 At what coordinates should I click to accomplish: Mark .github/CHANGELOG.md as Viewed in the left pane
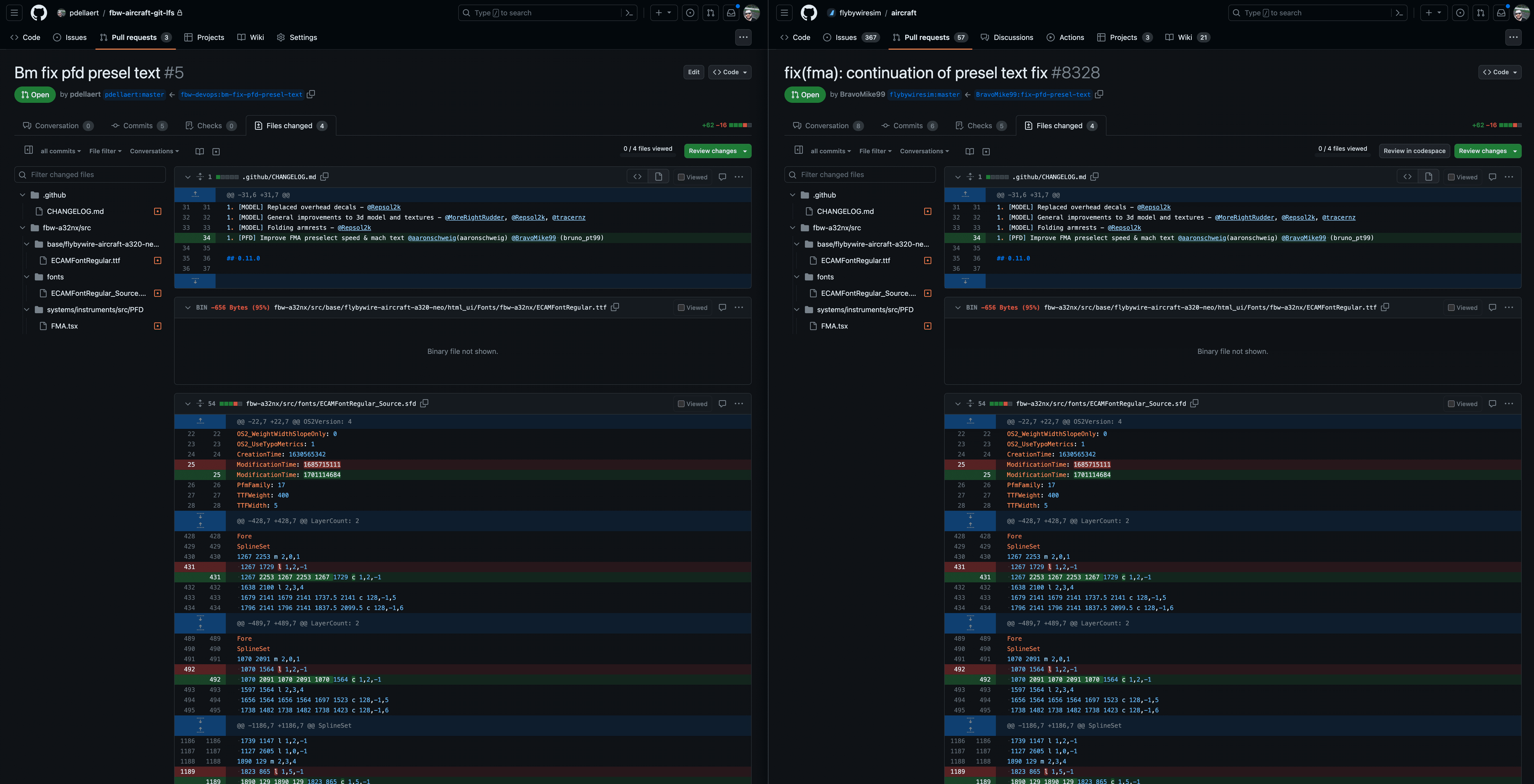[681, 177]
